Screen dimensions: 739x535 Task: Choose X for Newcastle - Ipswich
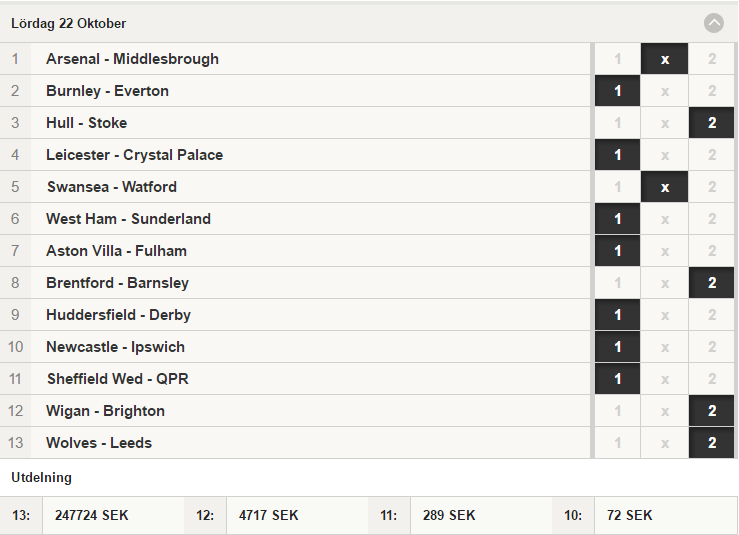665,347
